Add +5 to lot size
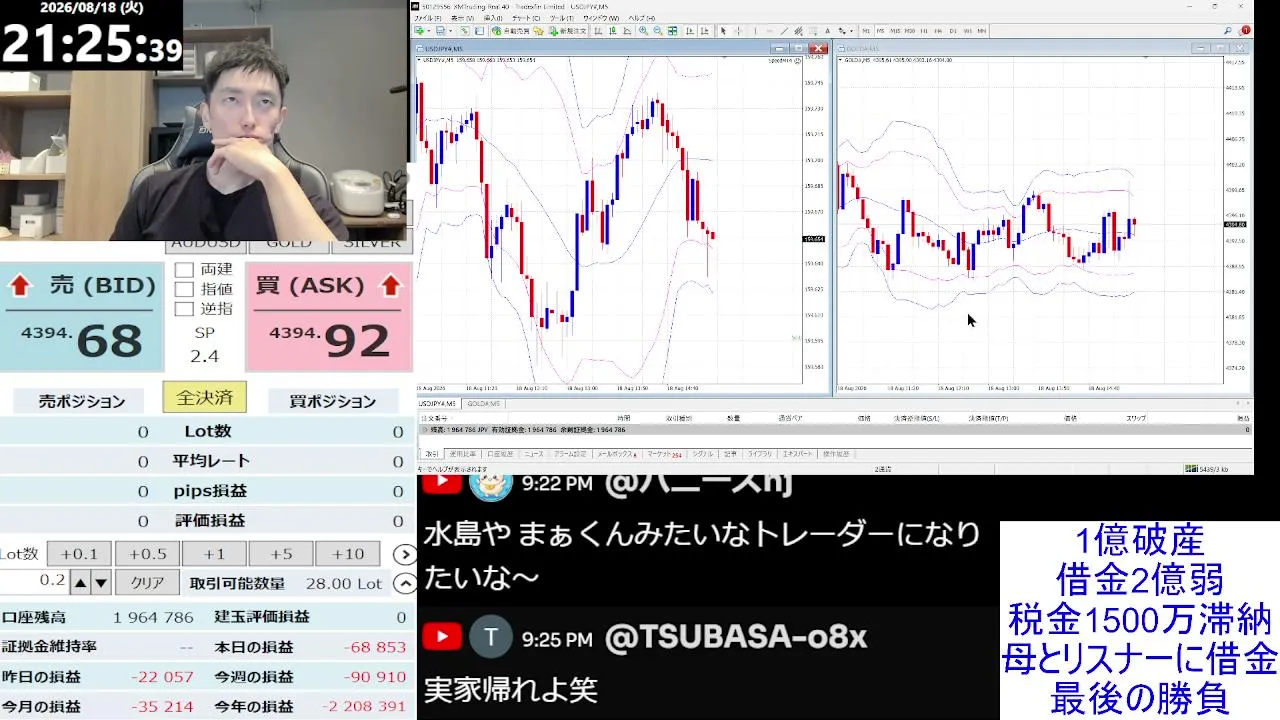 pyautogui.click(x=281, y=554)
